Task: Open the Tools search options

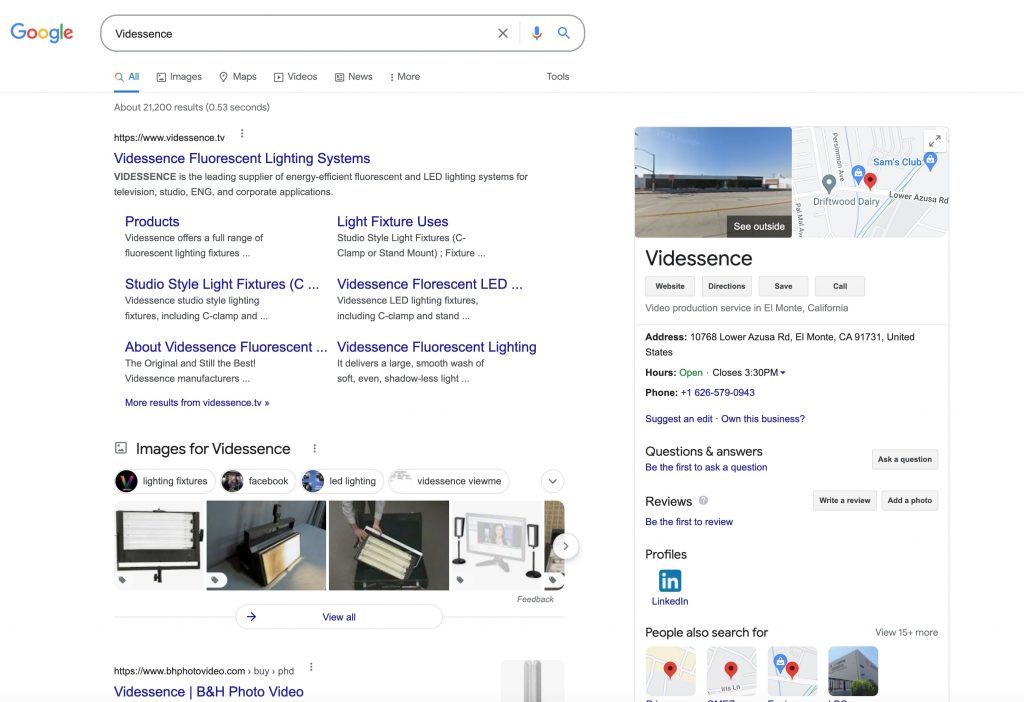Action: (558, 76)
